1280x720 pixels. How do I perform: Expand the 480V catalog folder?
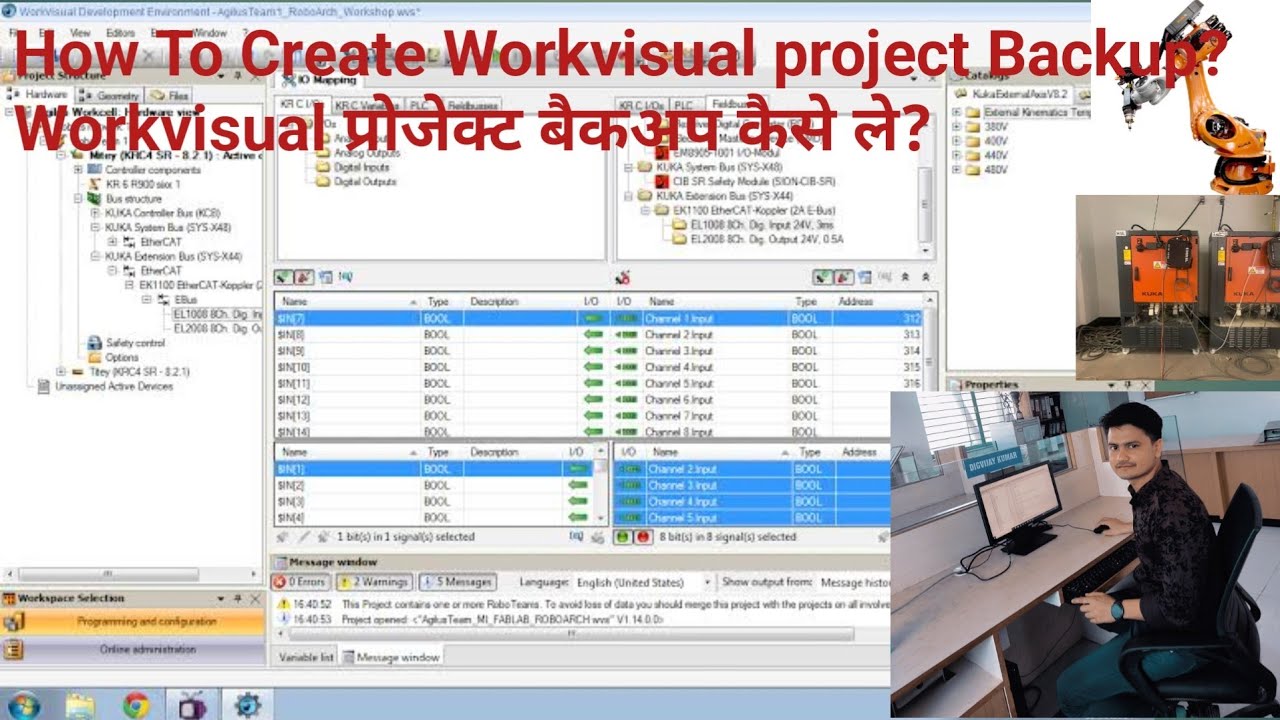[x=957, y=169]
